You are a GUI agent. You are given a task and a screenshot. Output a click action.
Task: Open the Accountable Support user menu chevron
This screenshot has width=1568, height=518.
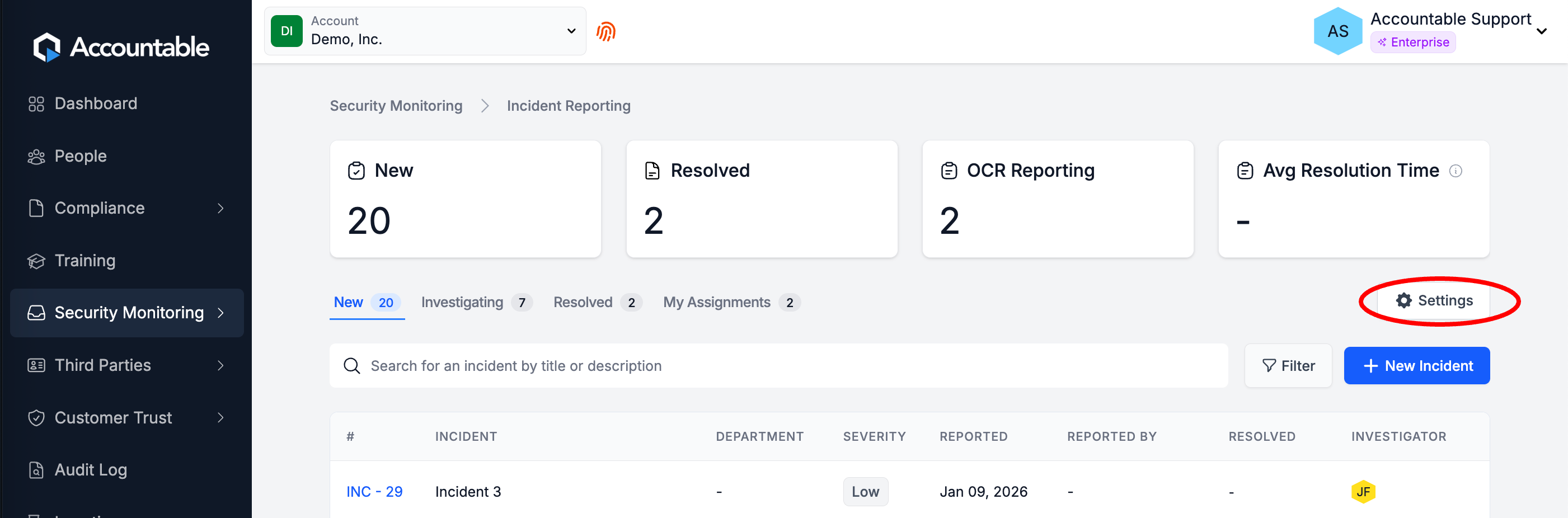1541,32
